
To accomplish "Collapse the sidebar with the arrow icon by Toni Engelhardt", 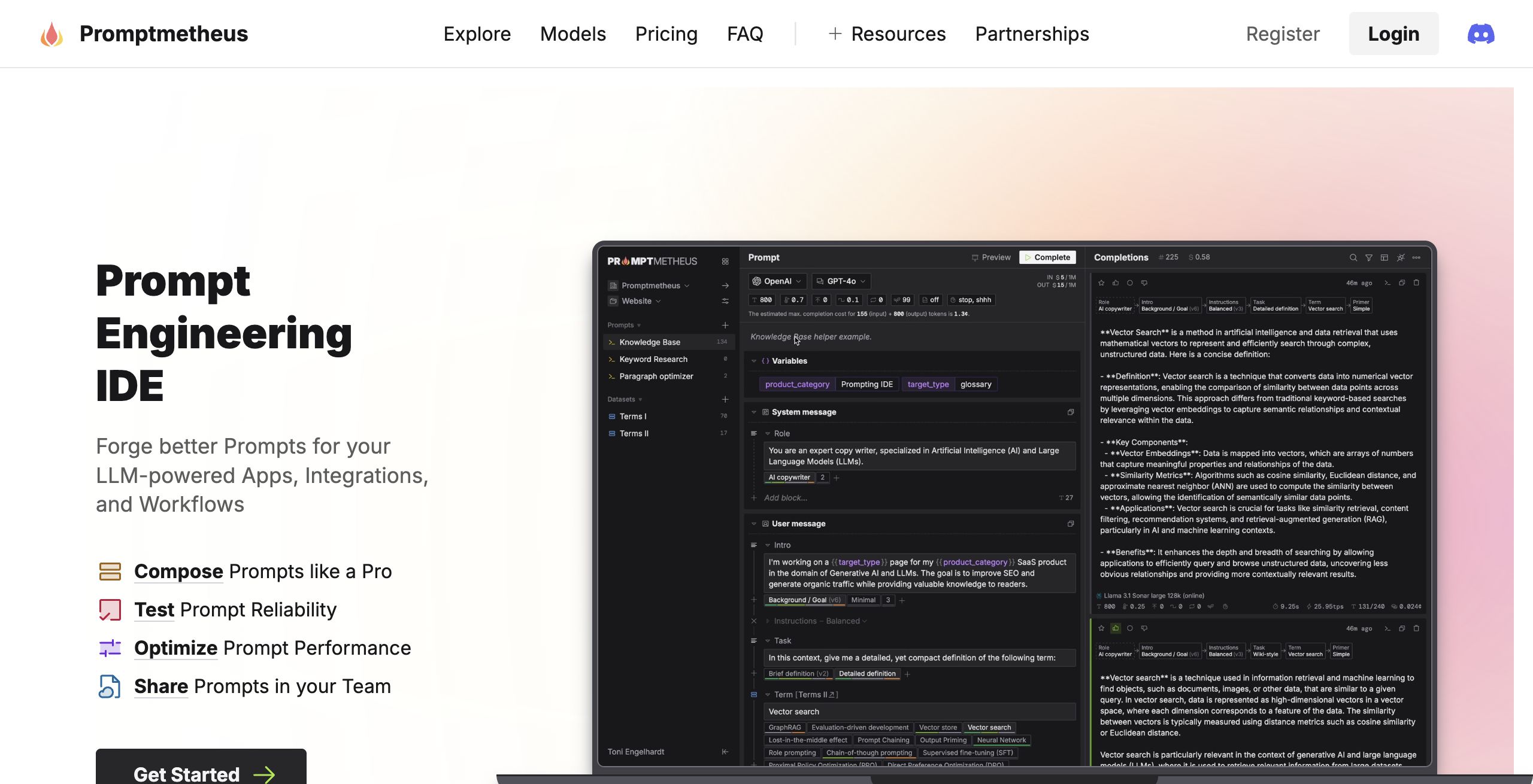I will coord(725,752).
